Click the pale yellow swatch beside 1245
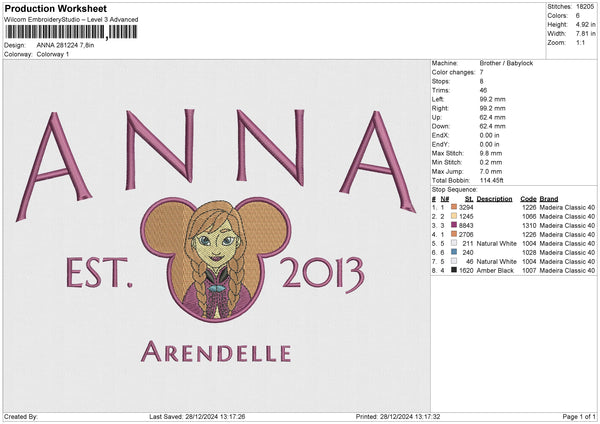600x424 pixels. click(454, 216)
